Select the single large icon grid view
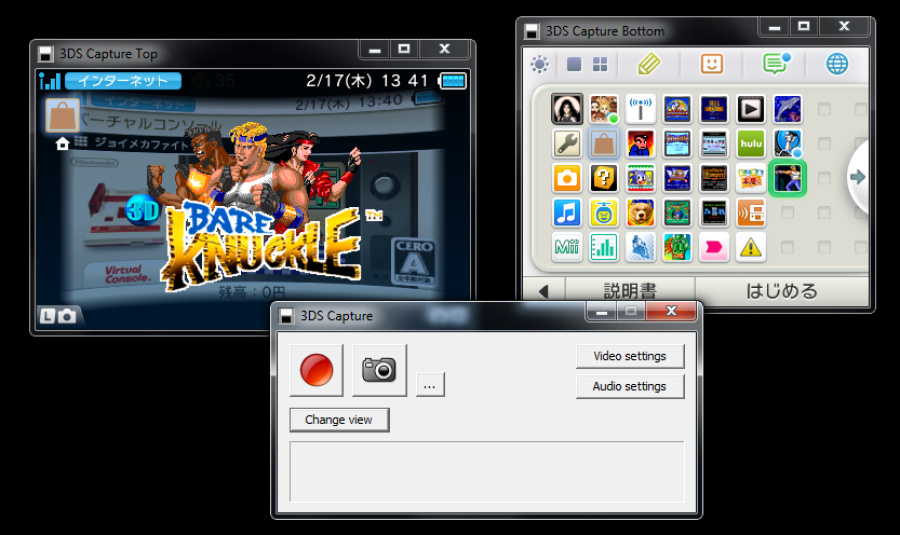The height and width of the screenshot is (535, 900). (574, 64)
